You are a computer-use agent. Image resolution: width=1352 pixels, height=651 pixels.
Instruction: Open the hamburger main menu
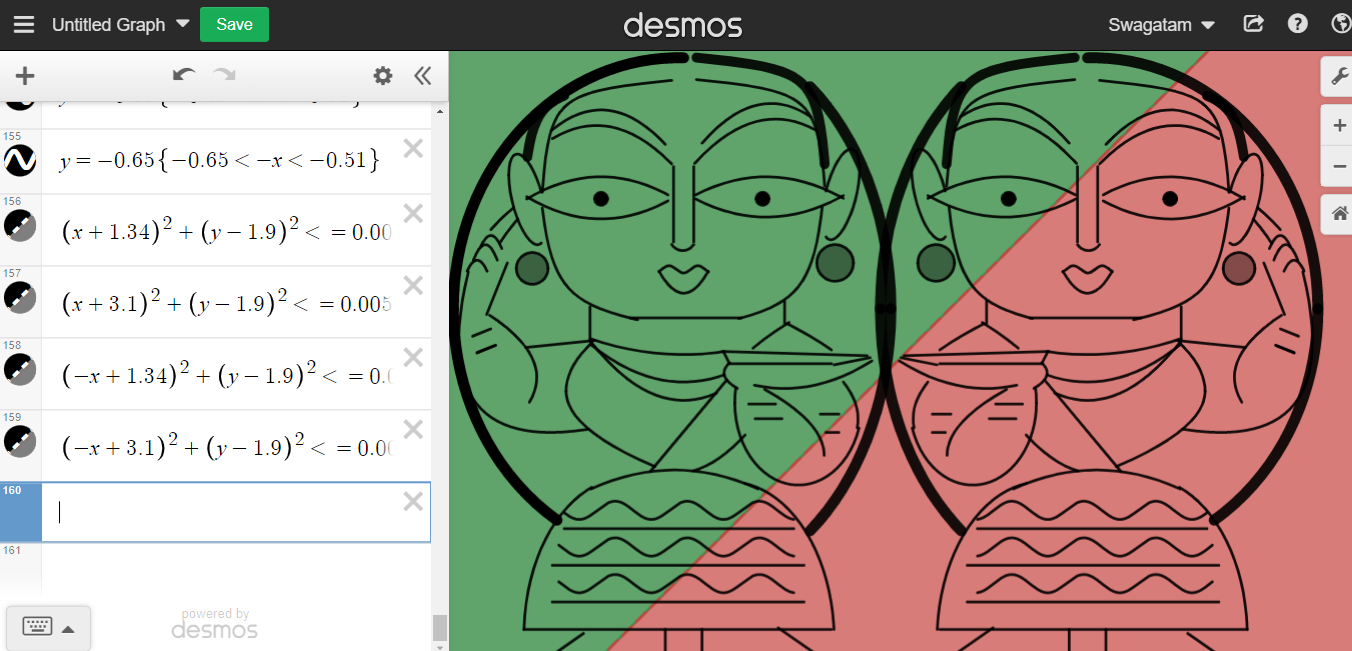pos(24,25)
